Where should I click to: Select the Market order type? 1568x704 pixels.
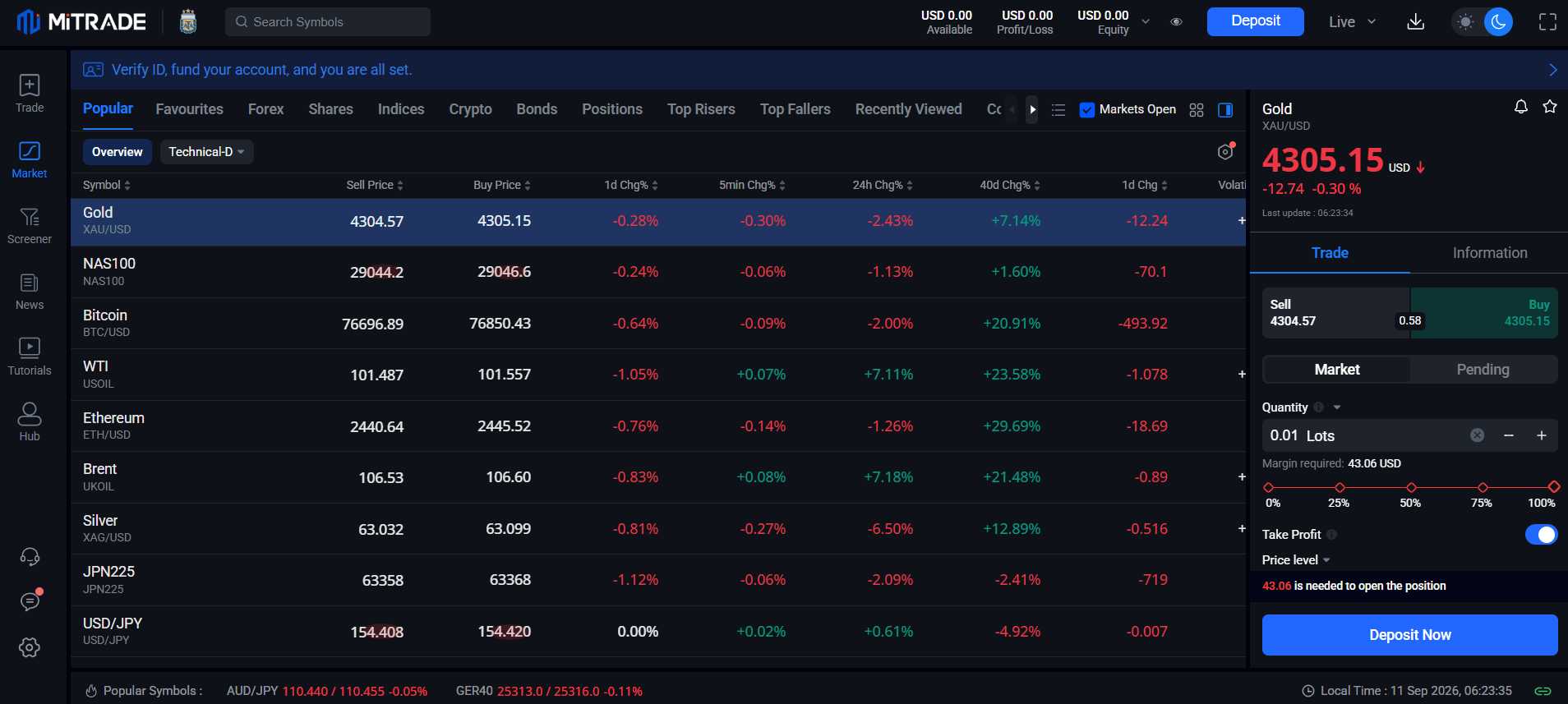tap(1336, 370)
